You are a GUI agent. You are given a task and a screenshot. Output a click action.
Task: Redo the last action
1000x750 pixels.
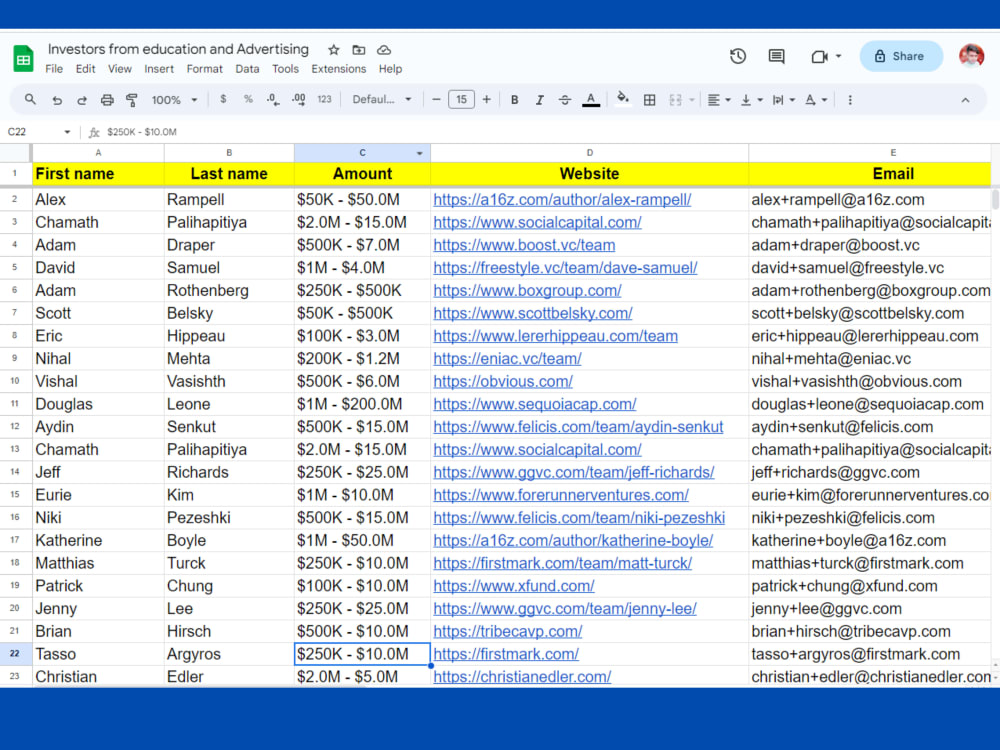(82, 100)
